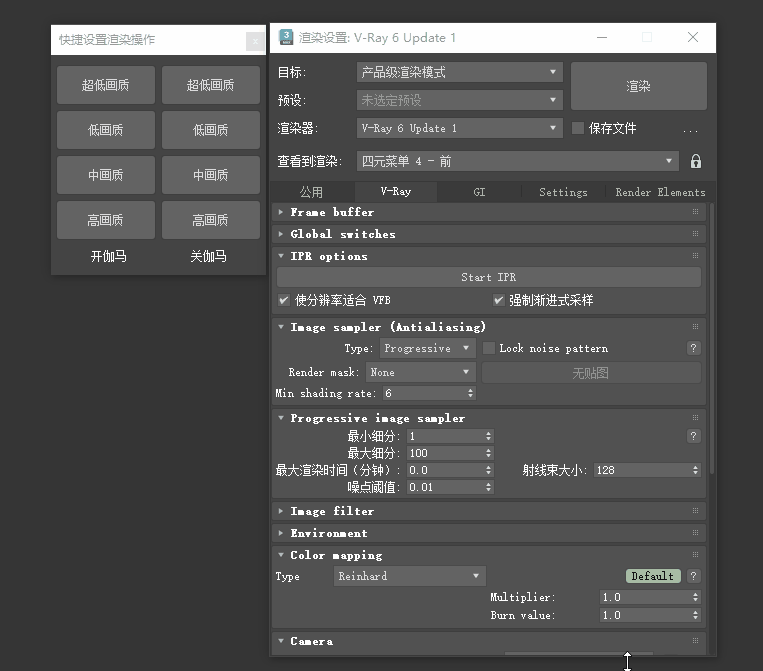Expand the Global switches rollout
Screen dimensions: 763x671
281,234
